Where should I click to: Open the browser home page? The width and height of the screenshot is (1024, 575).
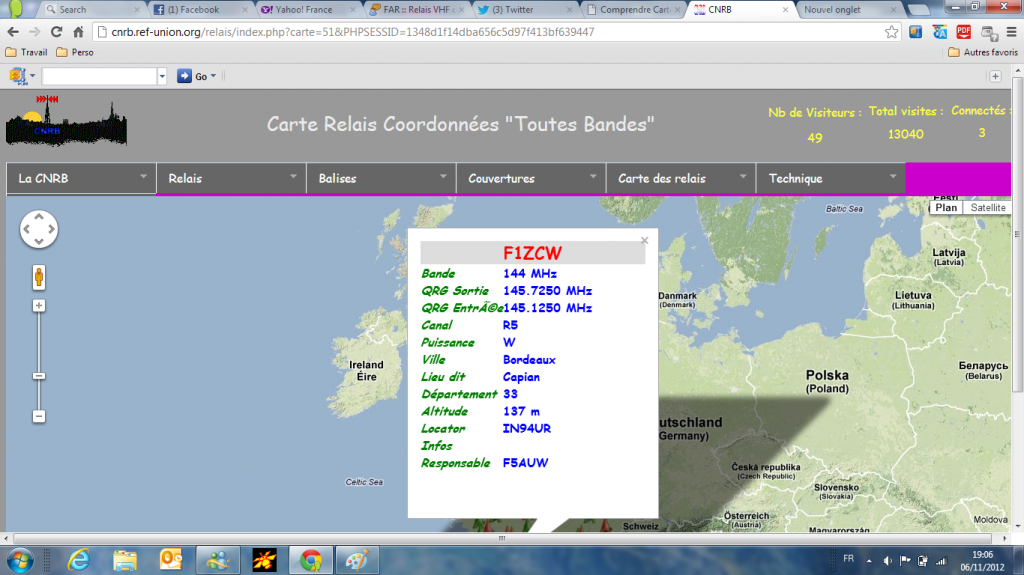coord(78,32)
